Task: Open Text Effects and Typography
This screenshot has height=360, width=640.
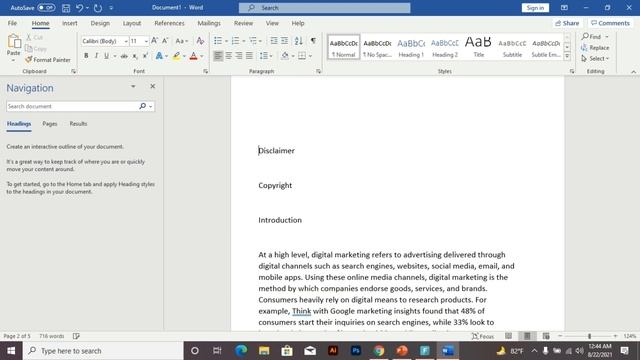Action: pyautogui.click(x=159, y=56)
